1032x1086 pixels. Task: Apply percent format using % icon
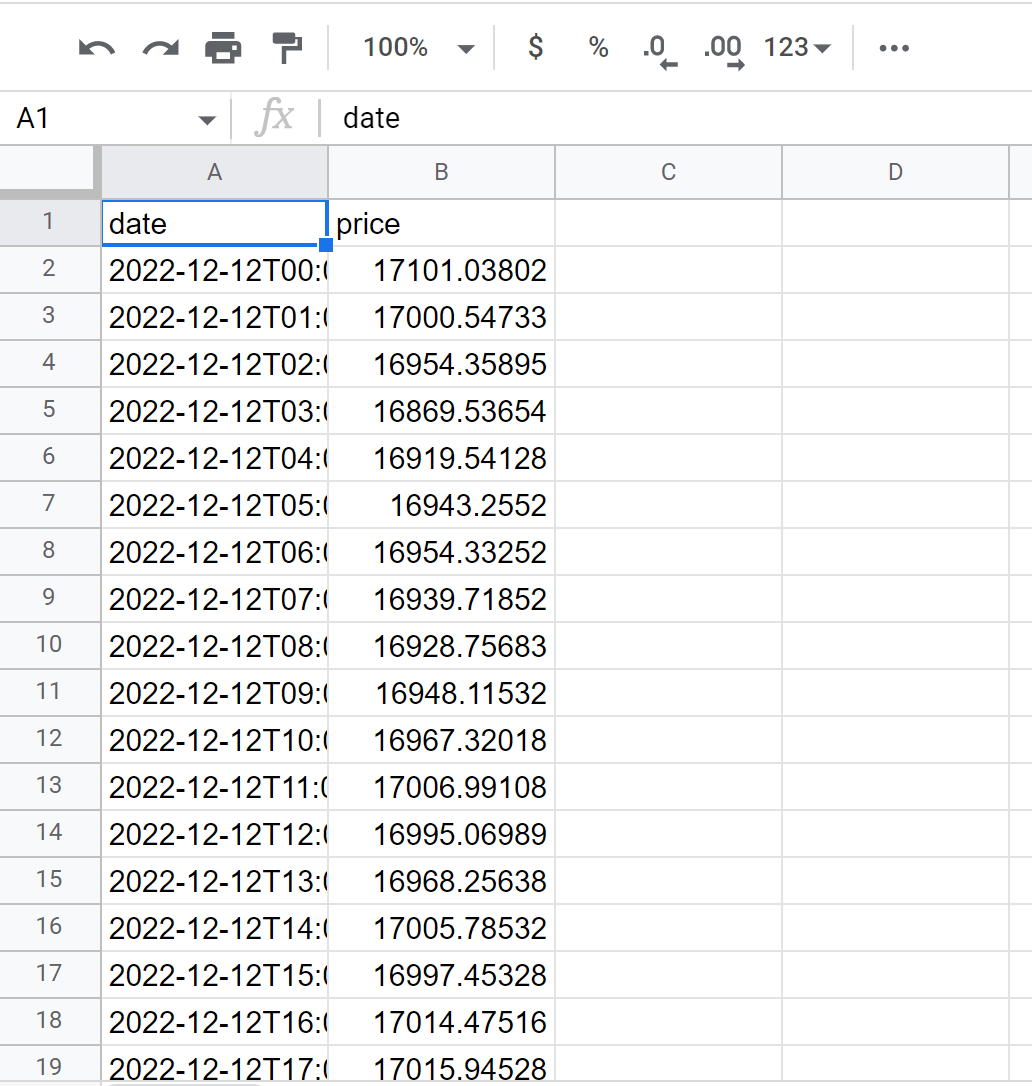tap(598, 47)
